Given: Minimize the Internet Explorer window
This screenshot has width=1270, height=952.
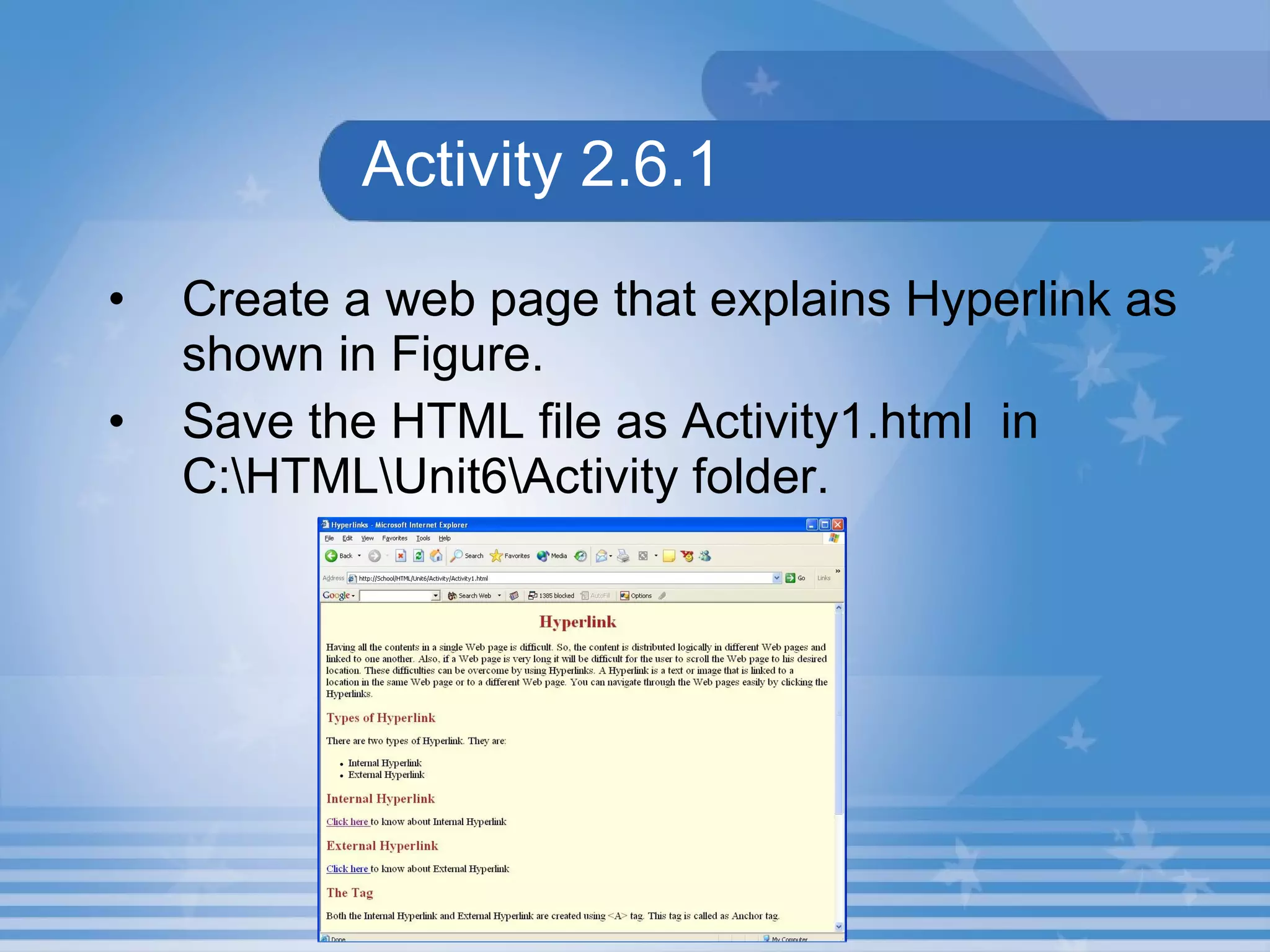Looking at the screenshot, I should tap(812, 524).
